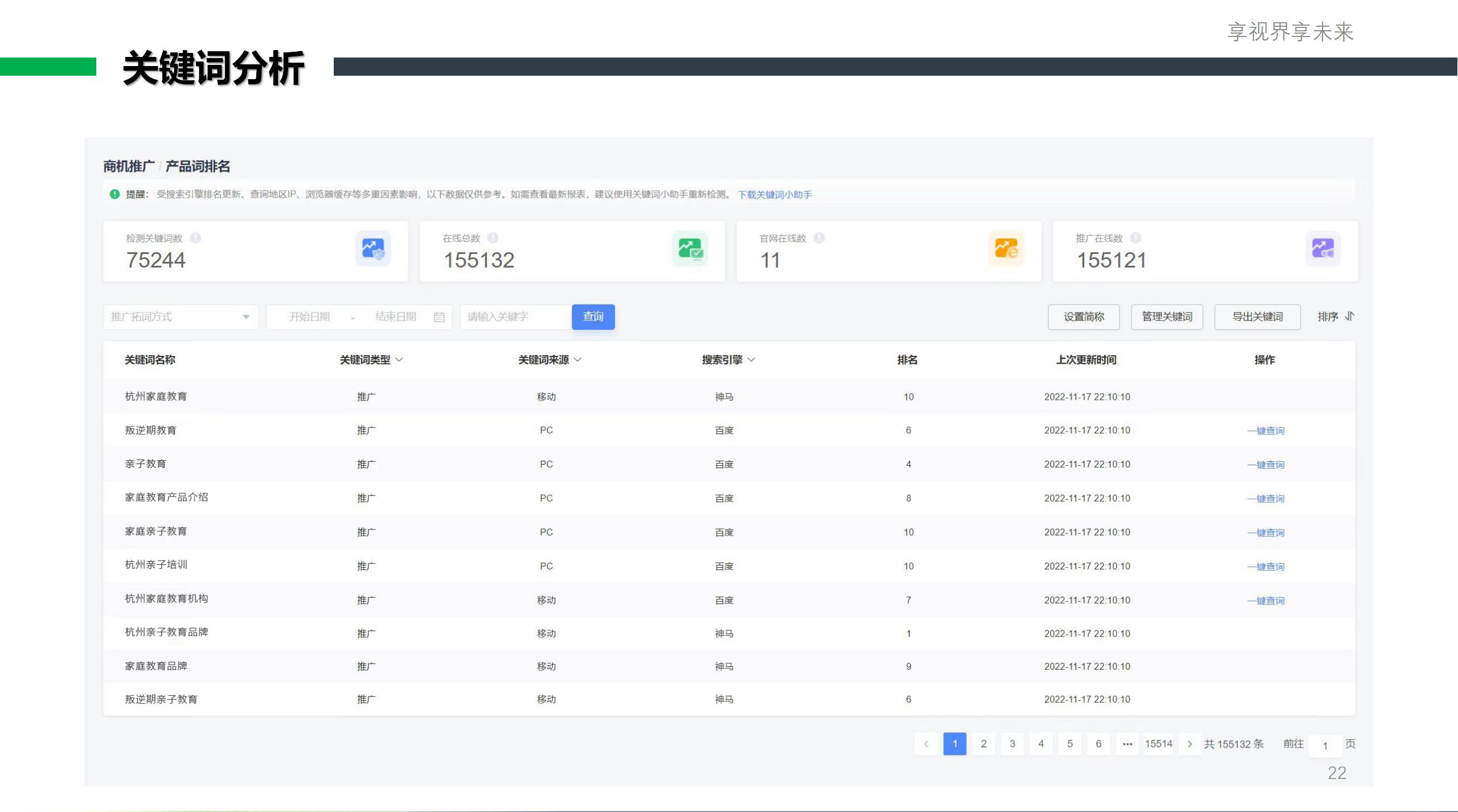Click the pagination ellipsis for more pages

(1127, 744)
